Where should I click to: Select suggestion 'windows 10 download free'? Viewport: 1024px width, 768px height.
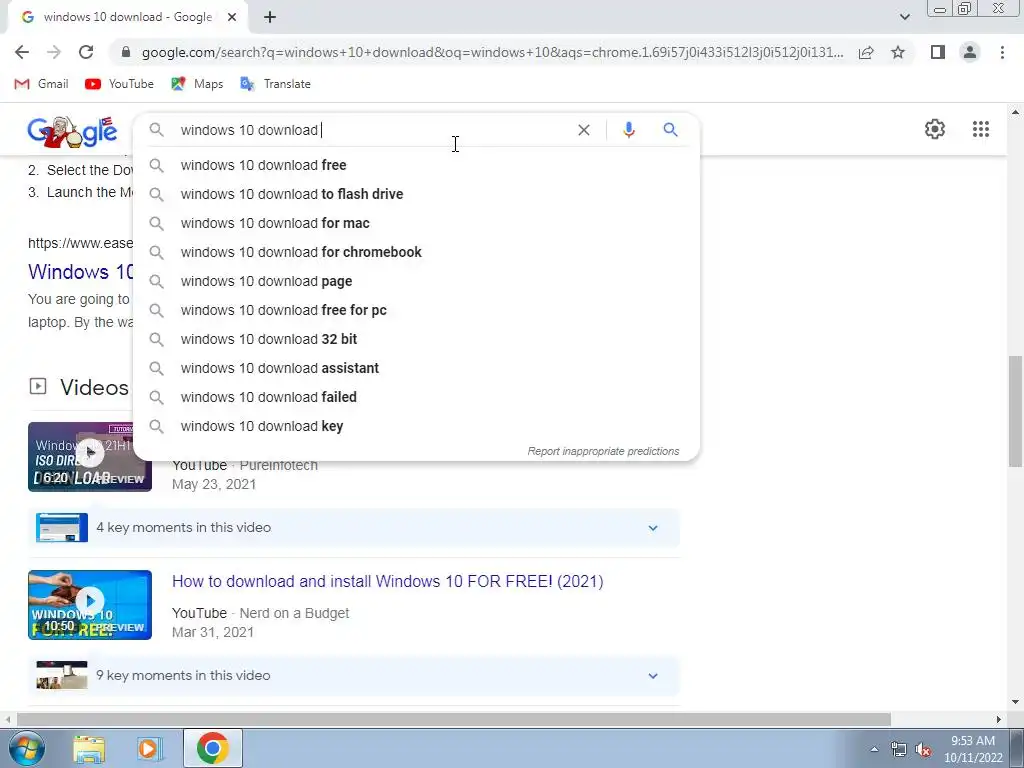(x=417, y=165)
